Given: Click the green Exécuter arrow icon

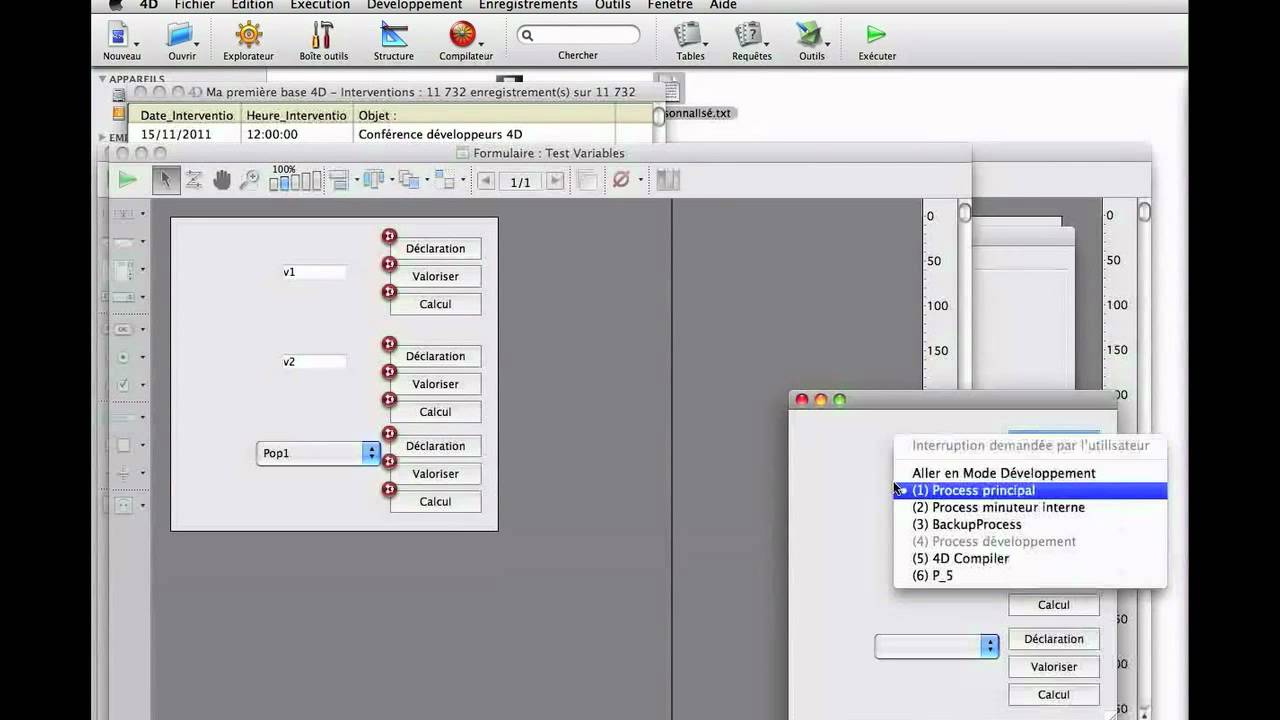Looking at the screenshot, I should (x=876, y=35).
